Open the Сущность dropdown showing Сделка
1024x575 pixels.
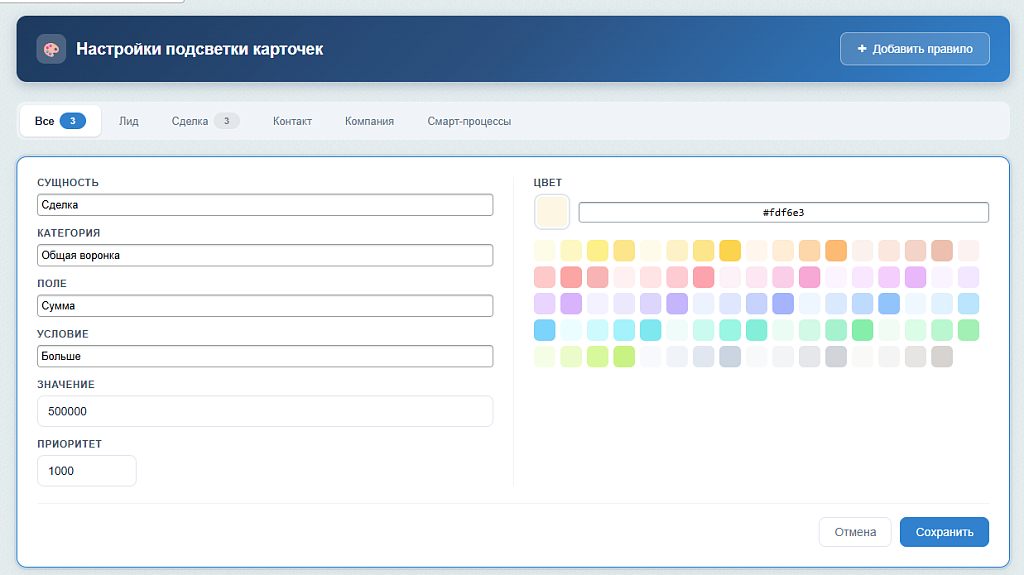pos(265,205)
